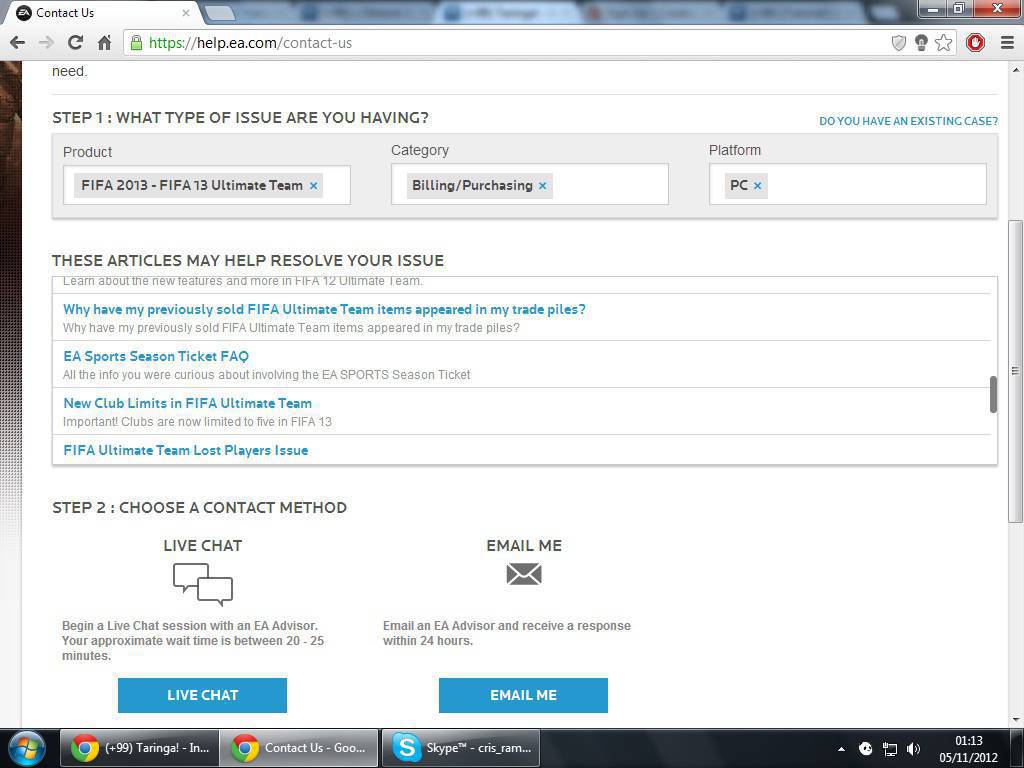Open the Windows Start orb

tap(27, 748)
